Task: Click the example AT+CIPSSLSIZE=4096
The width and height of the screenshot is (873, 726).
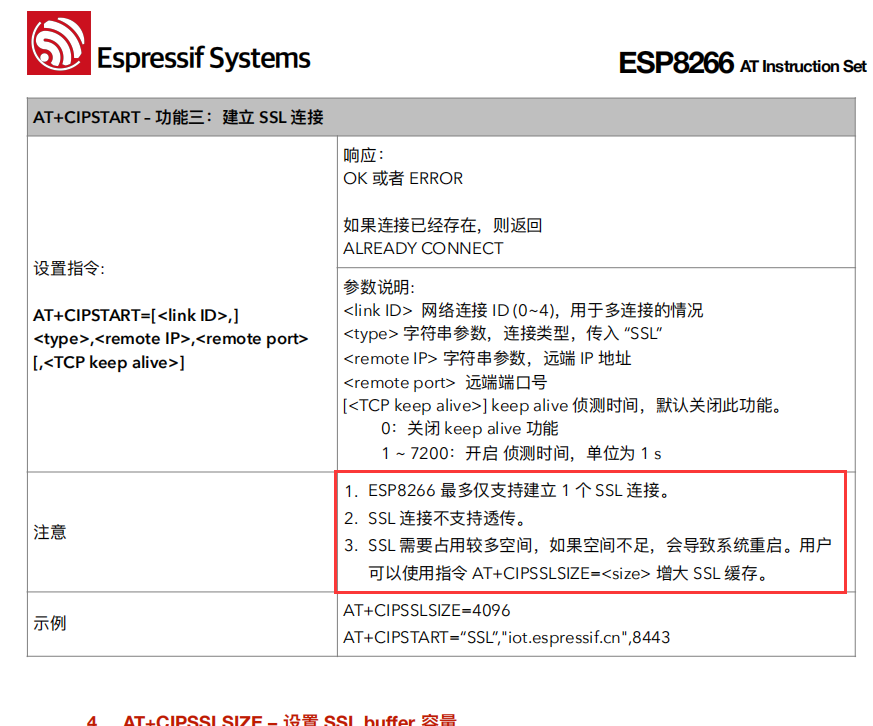Action: pyautogui.click(x=426, y=611)
